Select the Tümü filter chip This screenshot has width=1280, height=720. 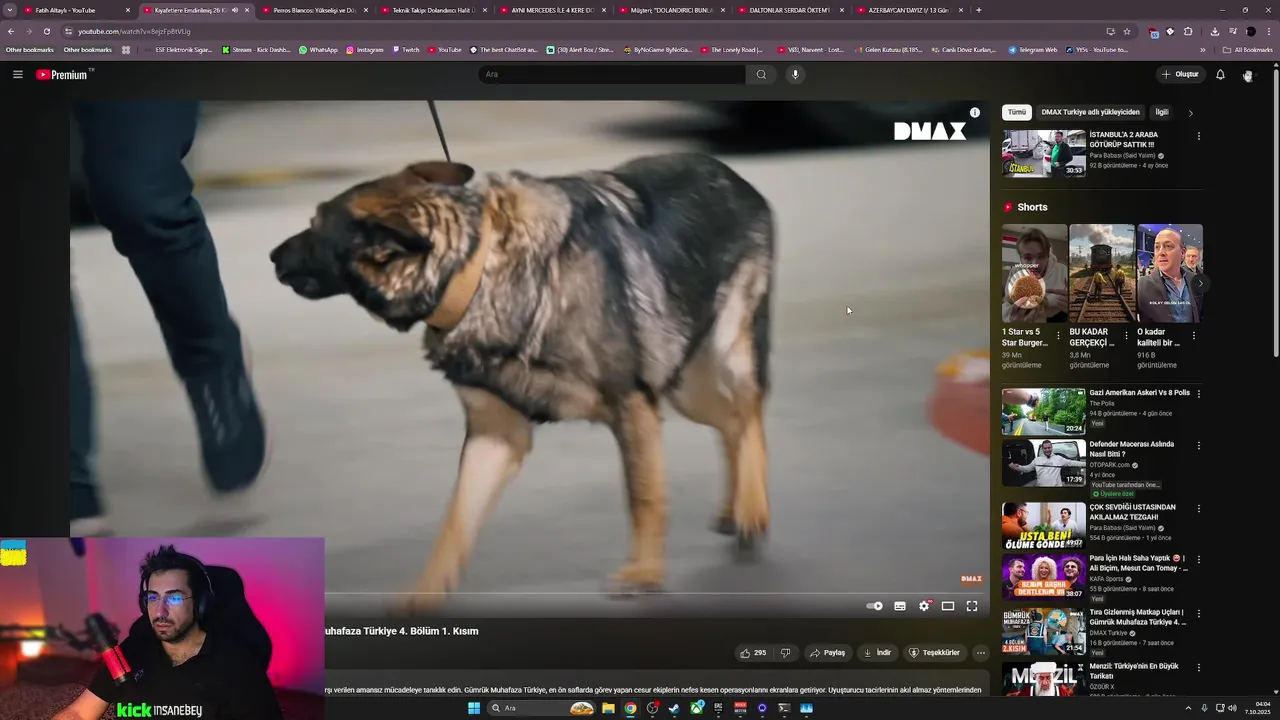tap(1016, 112)
